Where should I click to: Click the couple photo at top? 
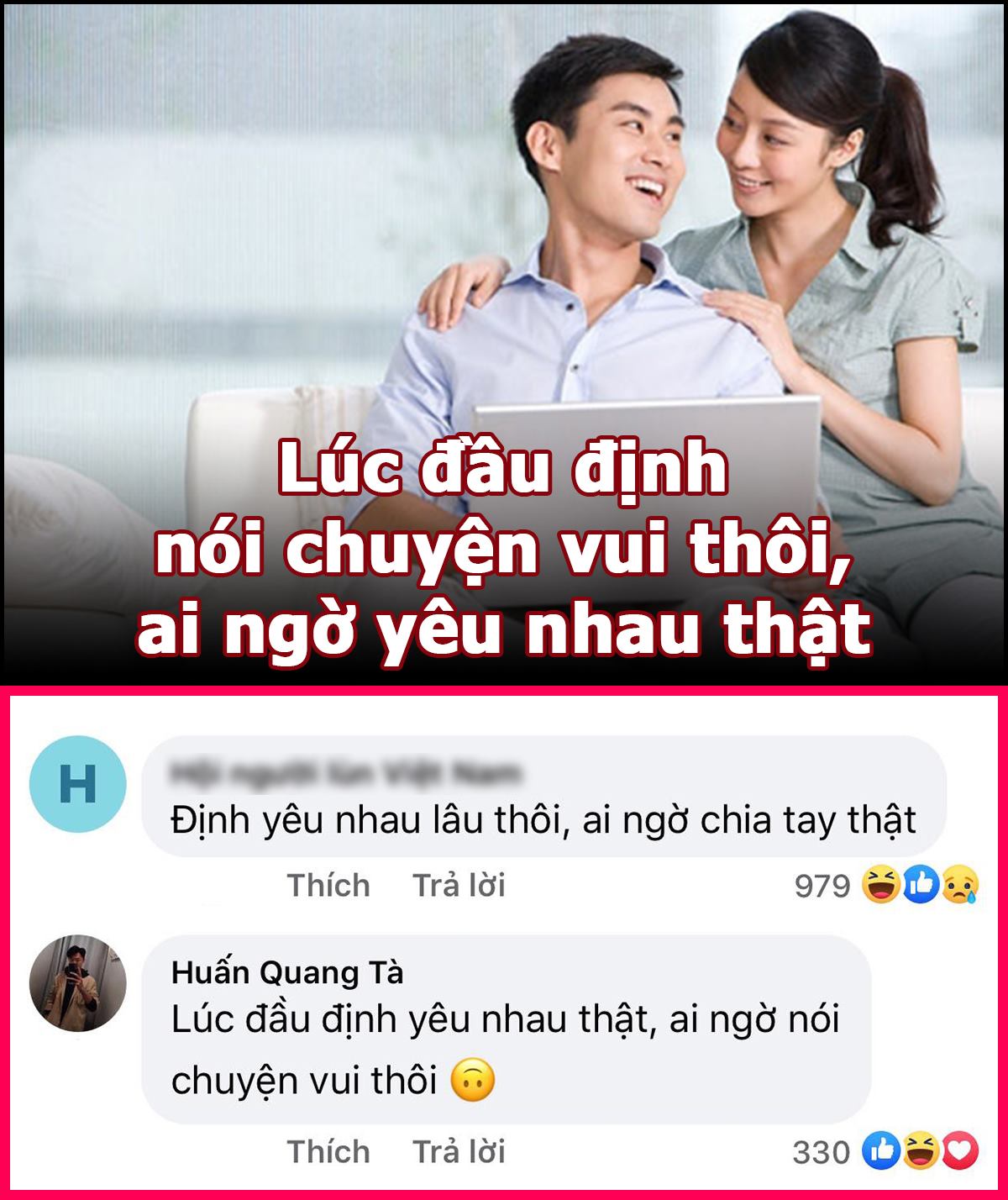[x=504, y=344]
